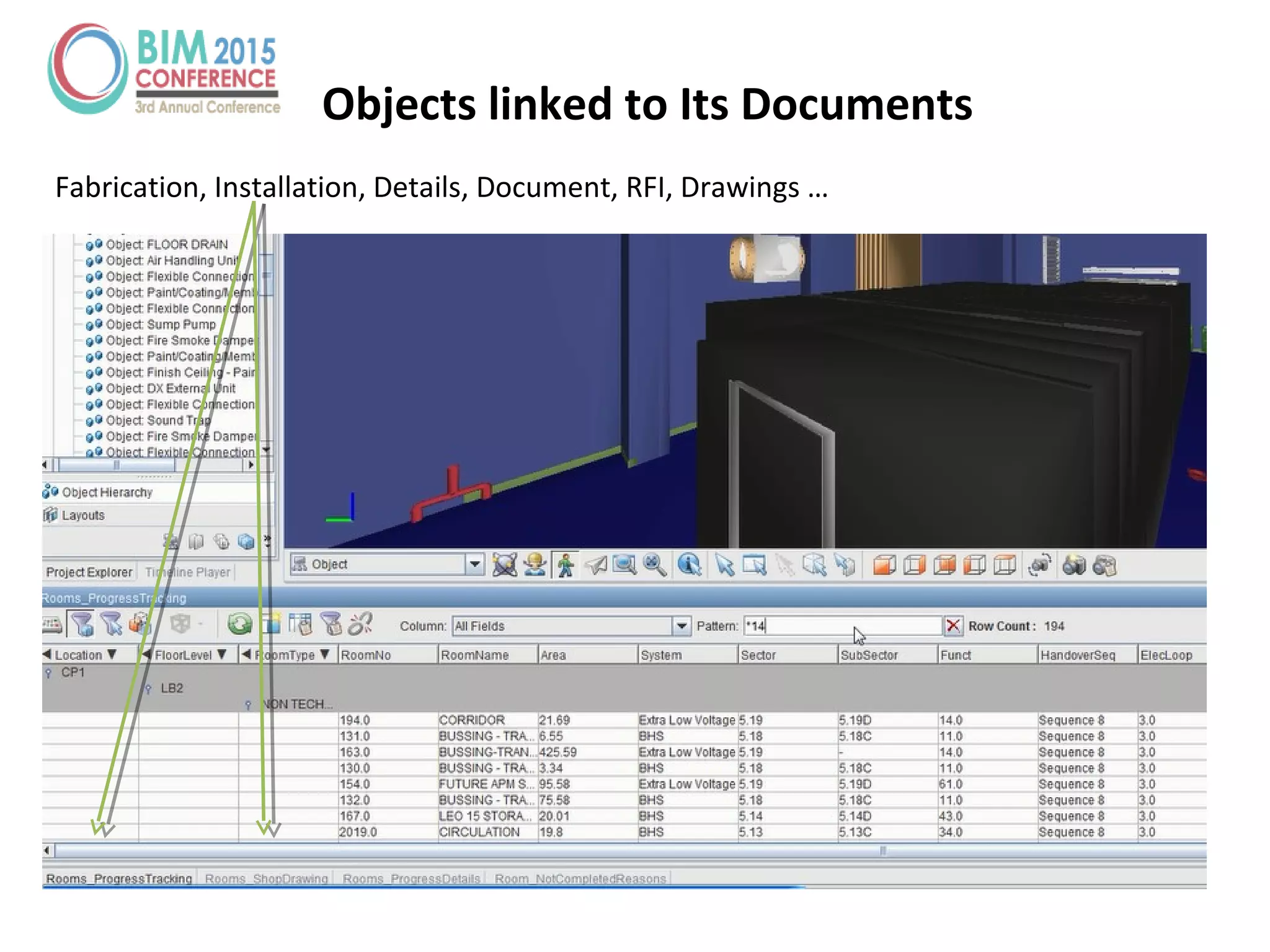1270x952 pixels.
Task: Open the Column All Fields dropdown
Action: pos(682,626)
